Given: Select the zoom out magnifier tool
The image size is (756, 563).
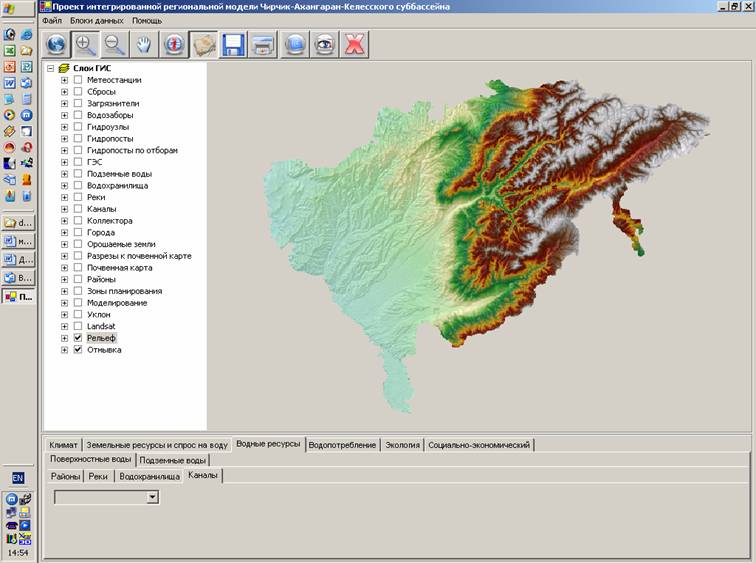Looking at the screenshot, I should click(115, 44).
